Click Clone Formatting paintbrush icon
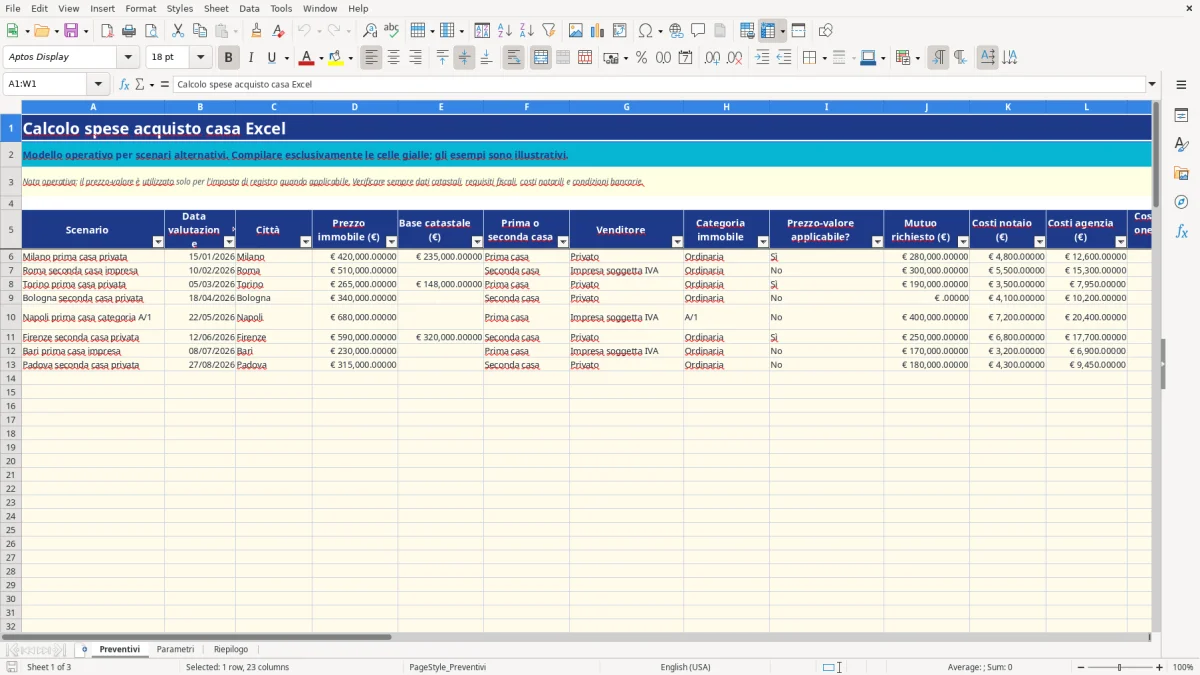 click(x=257, y=31)
